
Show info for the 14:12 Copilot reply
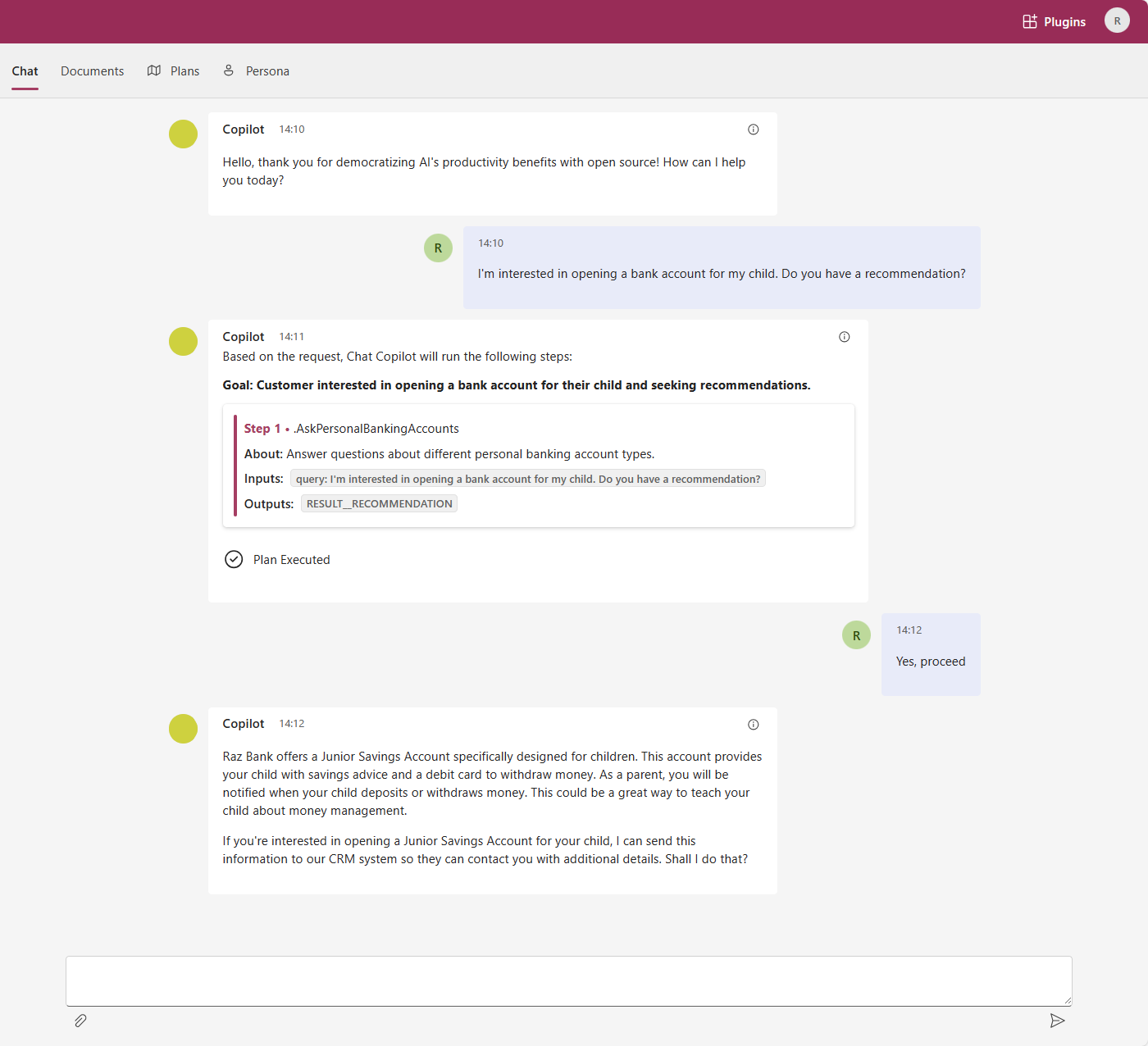pyautogui.click(x=753, y=725)
